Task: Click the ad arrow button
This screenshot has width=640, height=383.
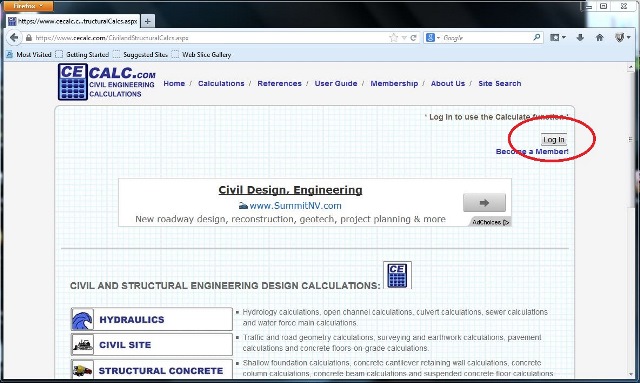Action: point(484,203)
